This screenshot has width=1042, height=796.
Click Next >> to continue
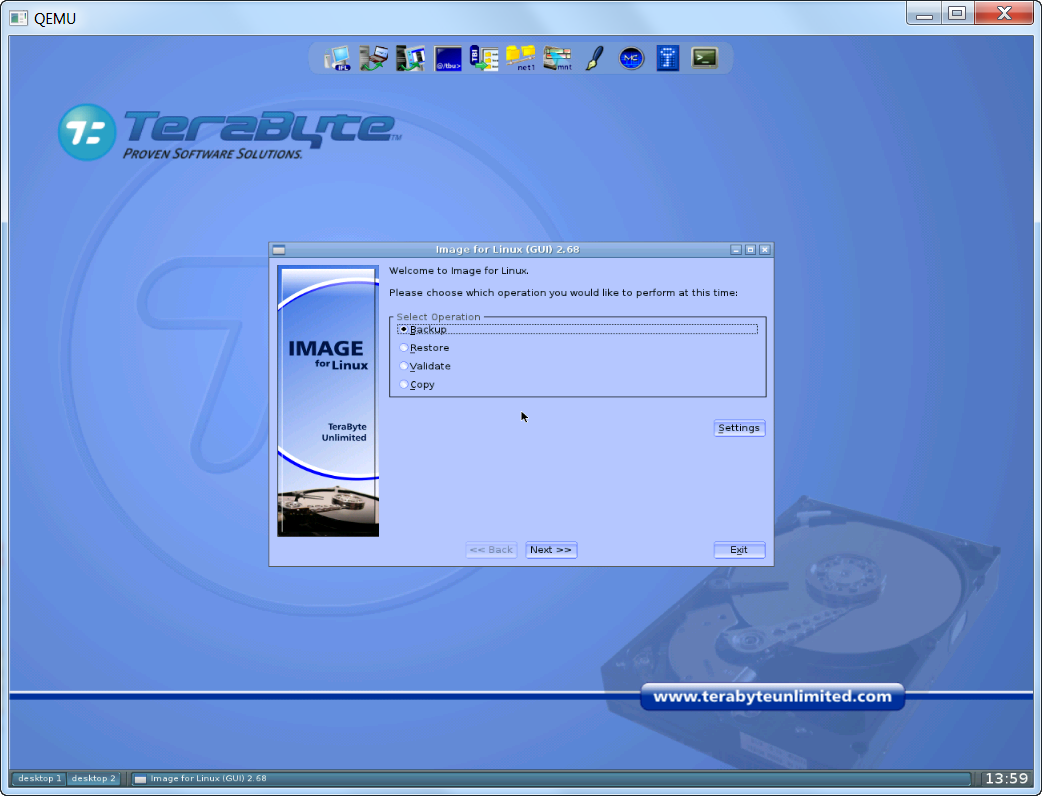(x=551, y=550)
